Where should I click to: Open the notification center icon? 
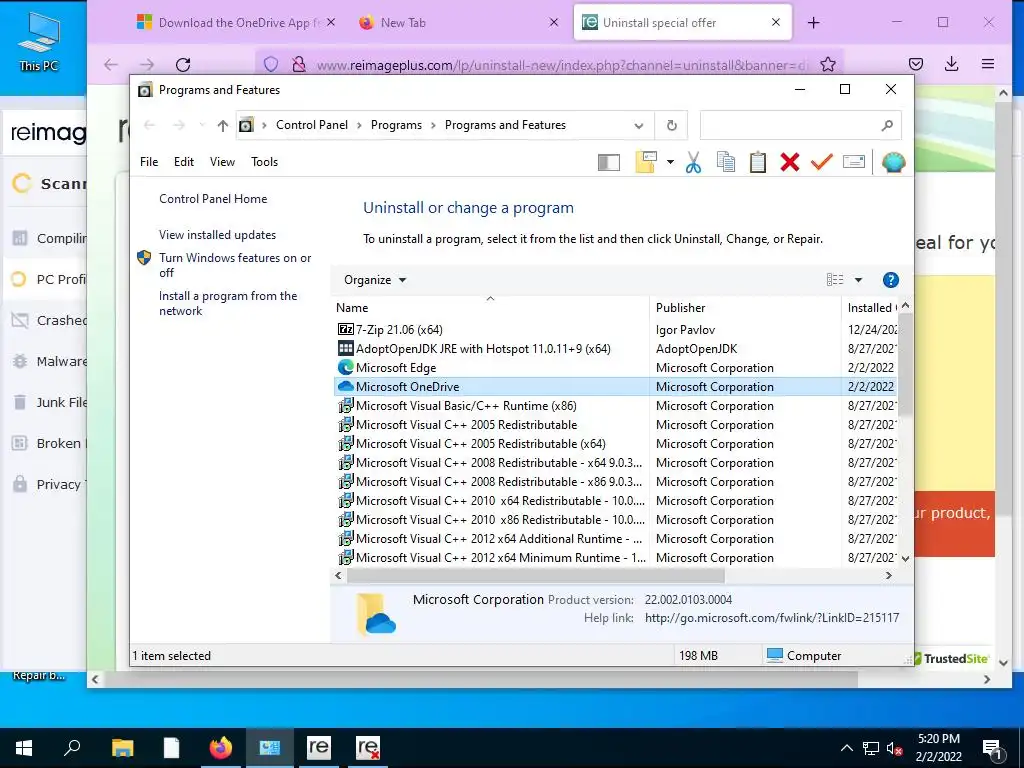point(992,748)
